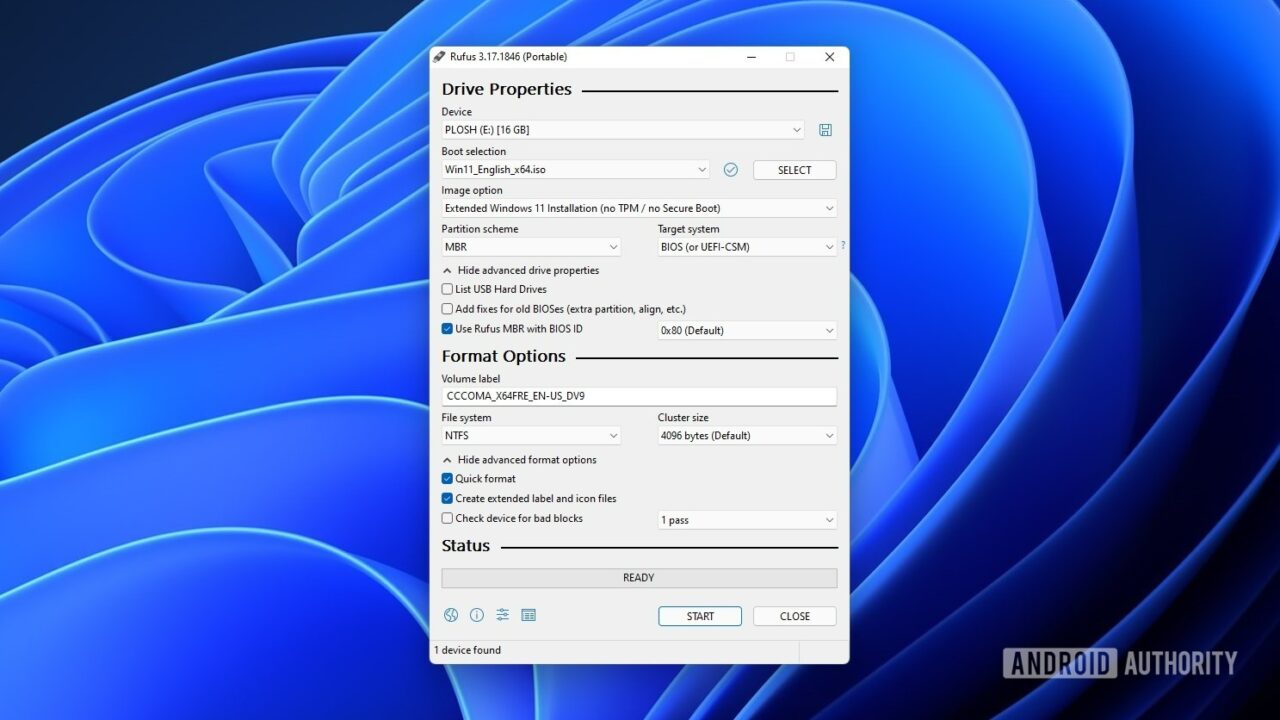Compute ISO checksums via checkmark icon
Viewport: 1280px width, 720px height.
(x=730, y=169)
